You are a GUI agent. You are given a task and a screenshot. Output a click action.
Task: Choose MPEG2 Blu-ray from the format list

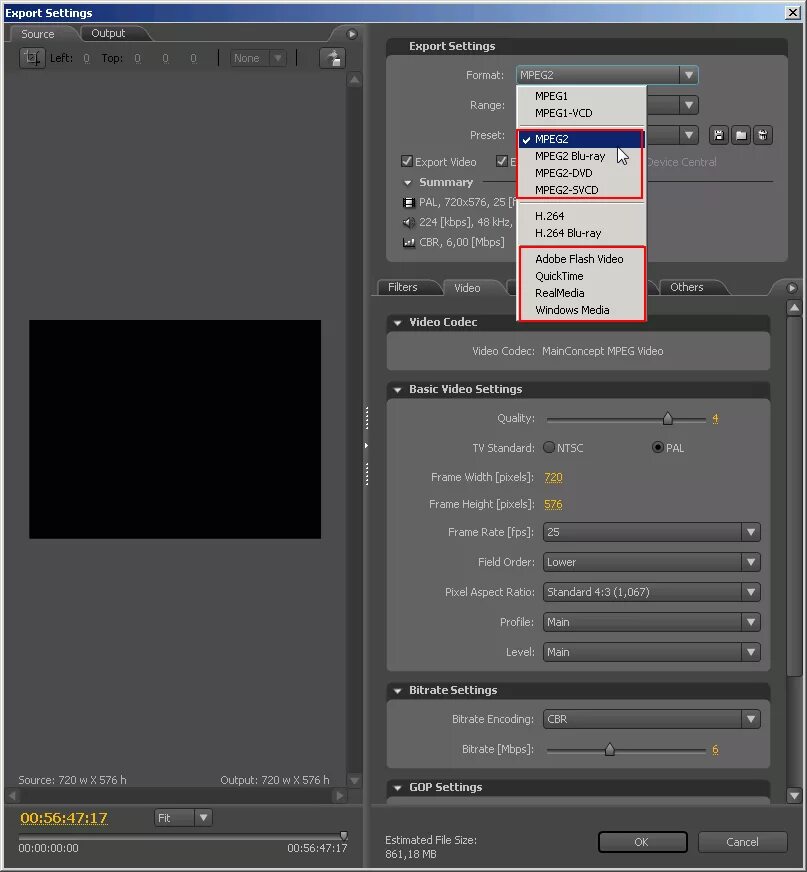(x=581, y=156)
